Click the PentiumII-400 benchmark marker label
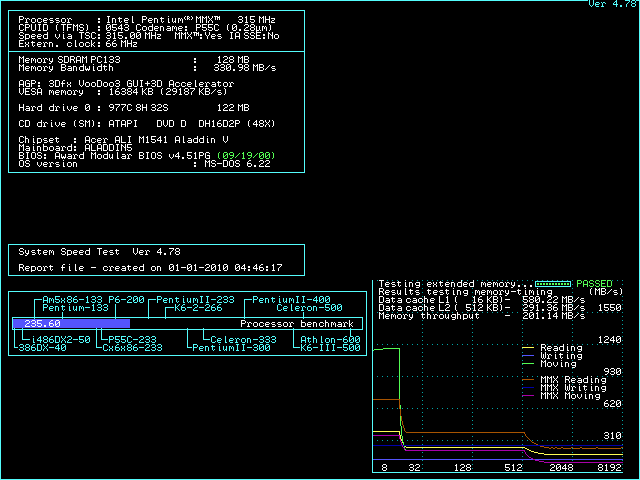 coord(291,300)
